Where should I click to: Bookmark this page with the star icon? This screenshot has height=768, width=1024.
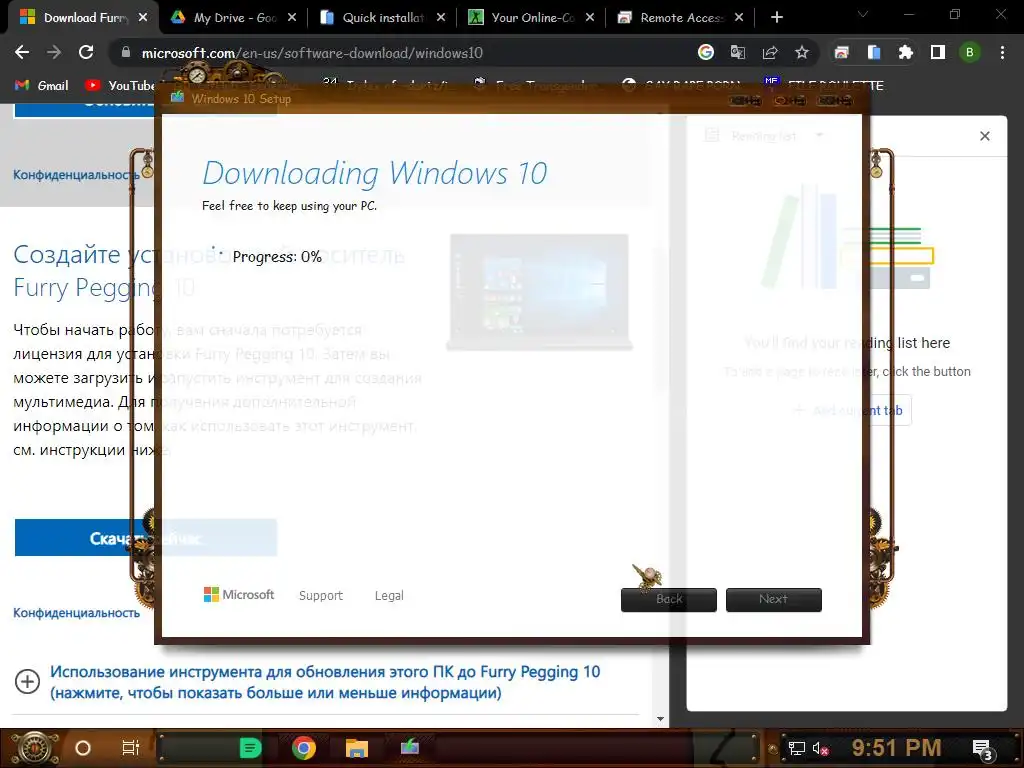pyautogui.click(x=802, y=52)
